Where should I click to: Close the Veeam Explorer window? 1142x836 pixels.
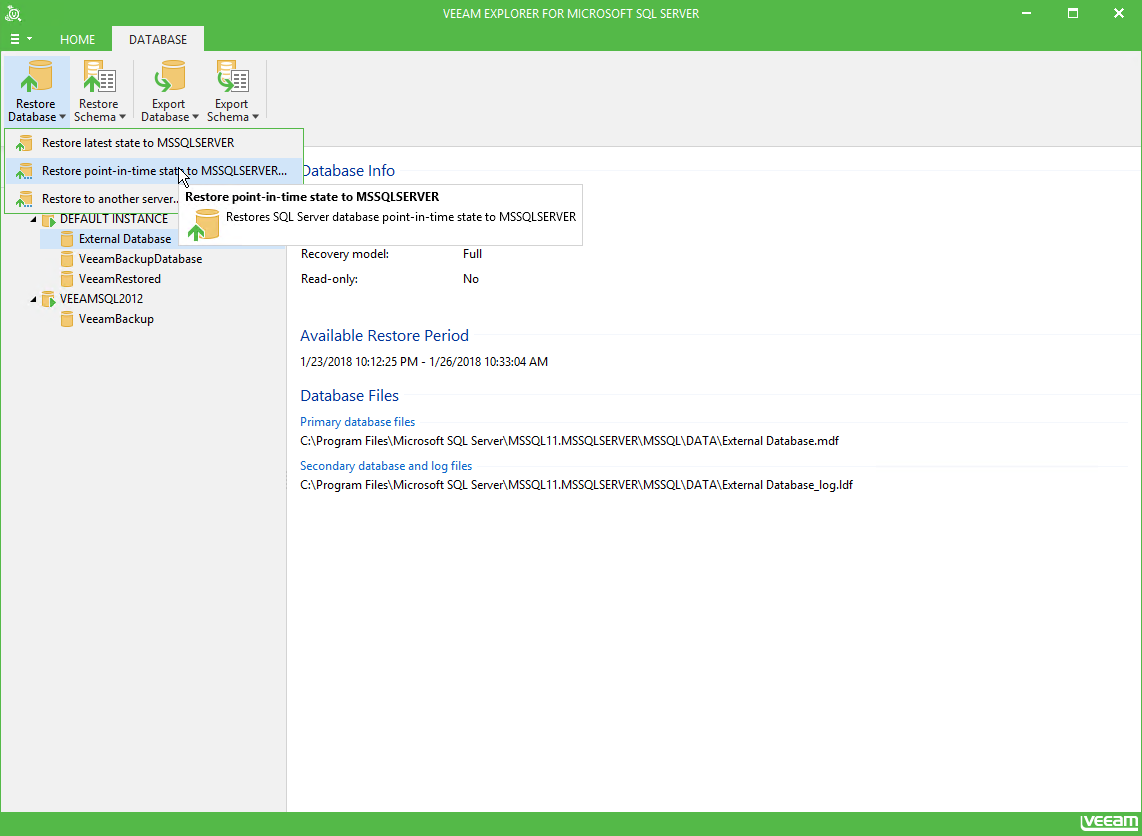(1119, 13)
